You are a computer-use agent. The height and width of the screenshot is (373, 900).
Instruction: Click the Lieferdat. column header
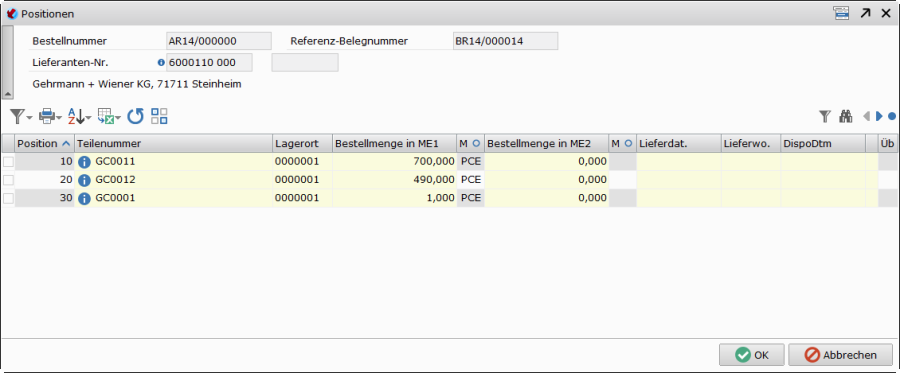(x=678, y=143)
